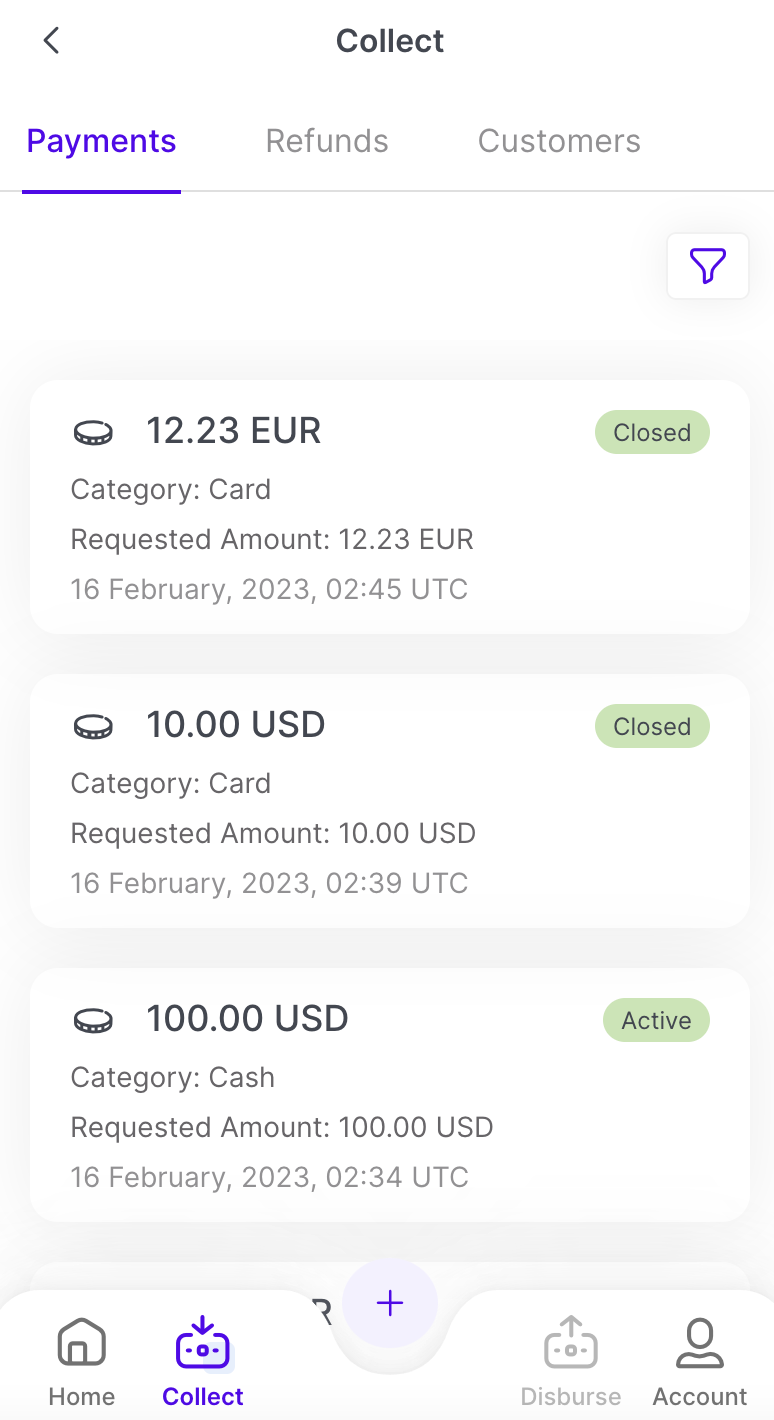This screenshot has width=774, height=1420.
Task: Click Closed badge on 10.00 USD payment
Action: point(652,727)
